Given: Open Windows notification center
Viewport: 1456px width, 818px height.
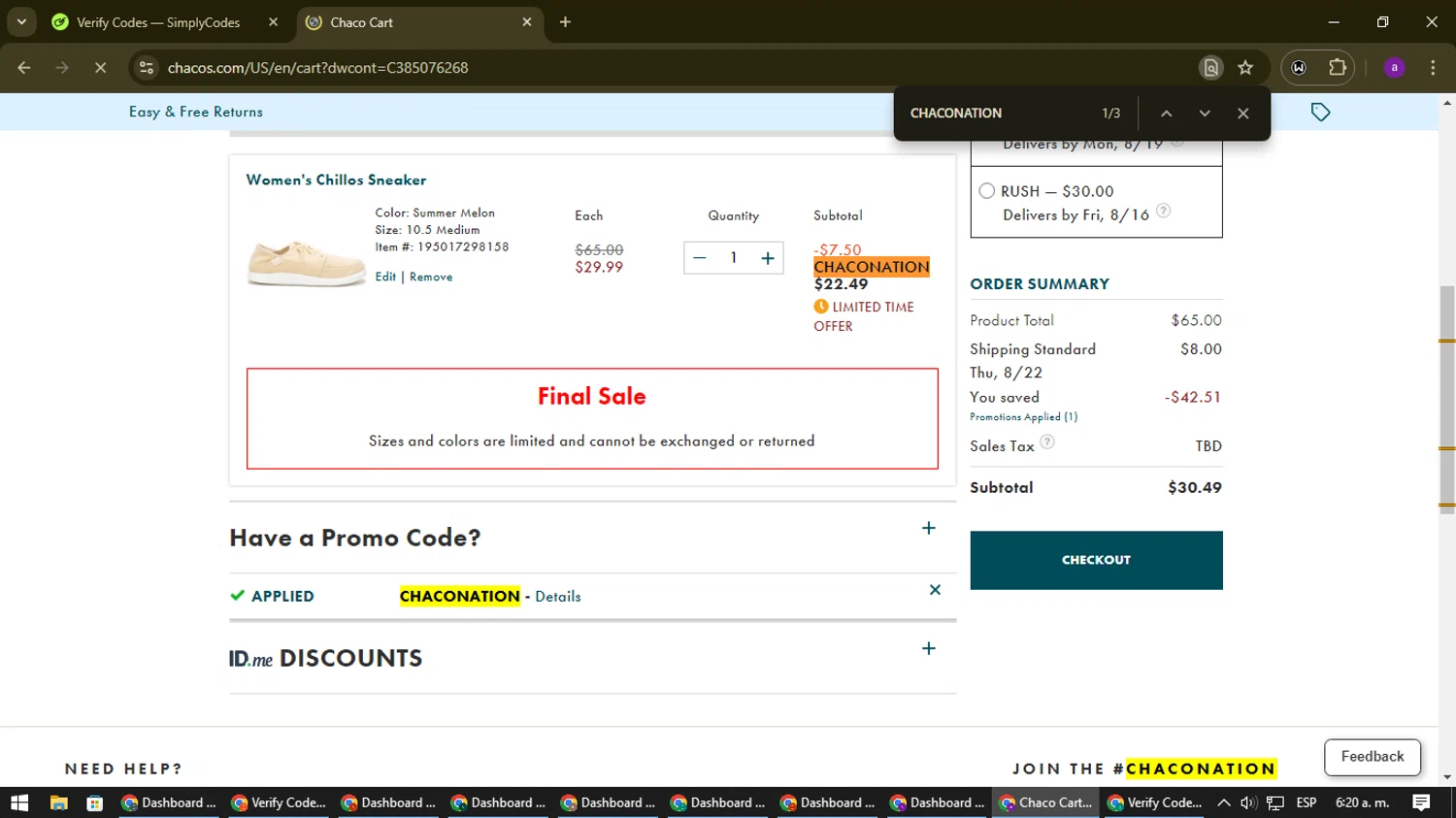Looking at the screenshot, I should (x=1421, y=802).
